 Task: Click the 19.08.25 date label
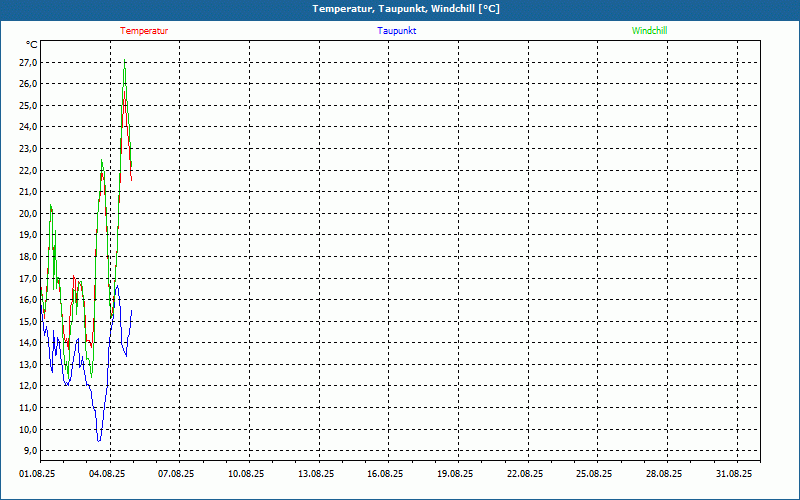455,474
